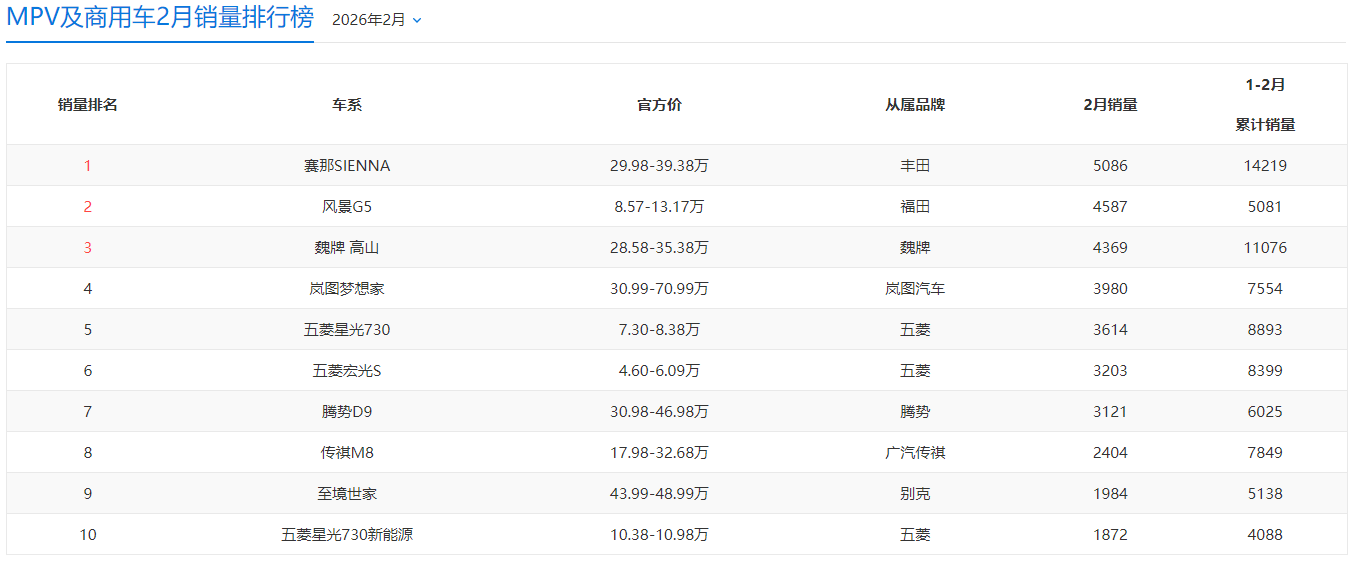This screenshot has height=561, width=1355.
Task: Click the MPV及商用车2月销量排行榜 heading tab
Action: (x=160, y=19)
